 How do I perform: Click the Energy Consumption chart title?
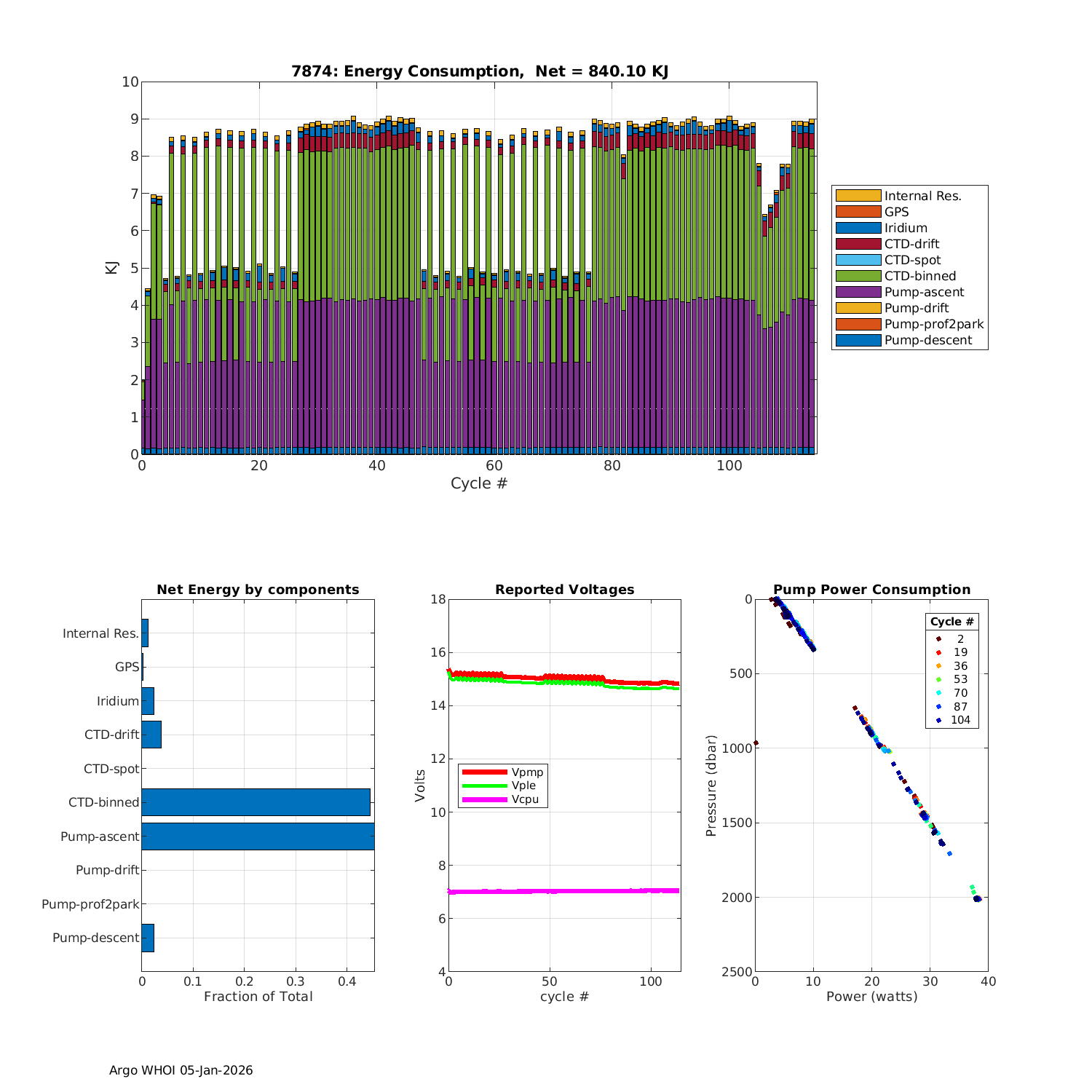(479, 71)
